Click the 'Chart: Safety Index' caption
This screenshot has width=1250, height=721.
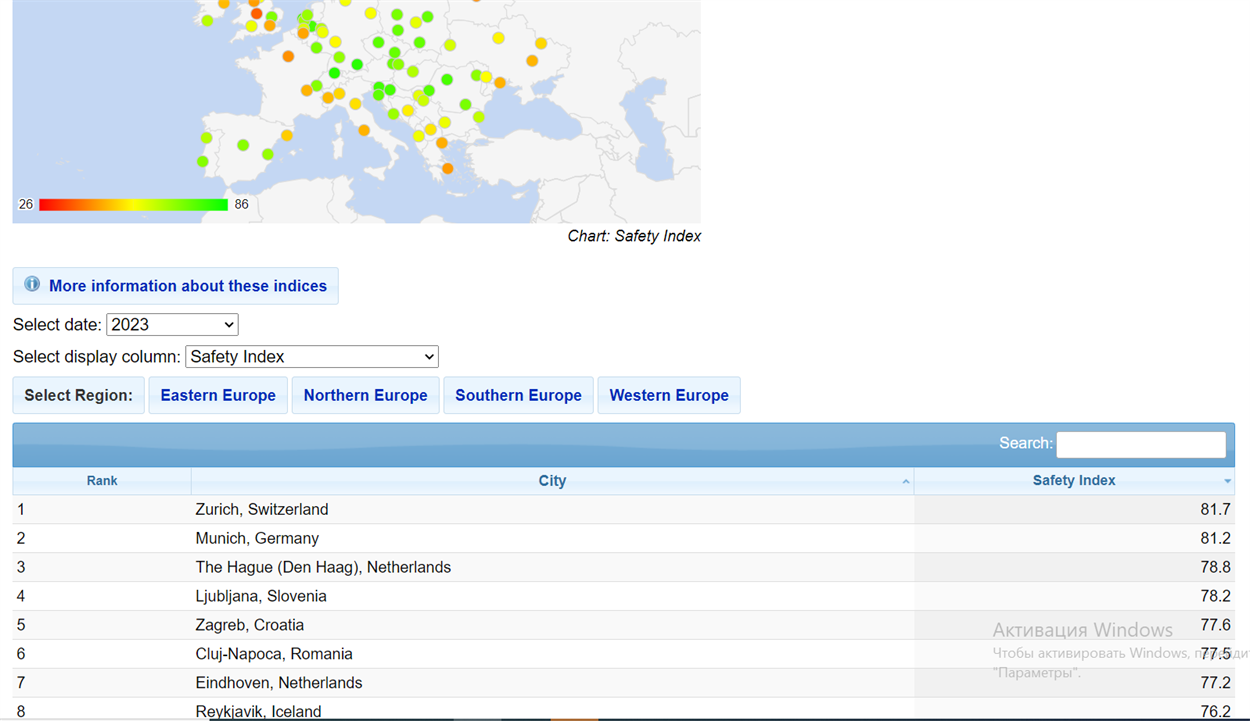[x=634, y=236]
